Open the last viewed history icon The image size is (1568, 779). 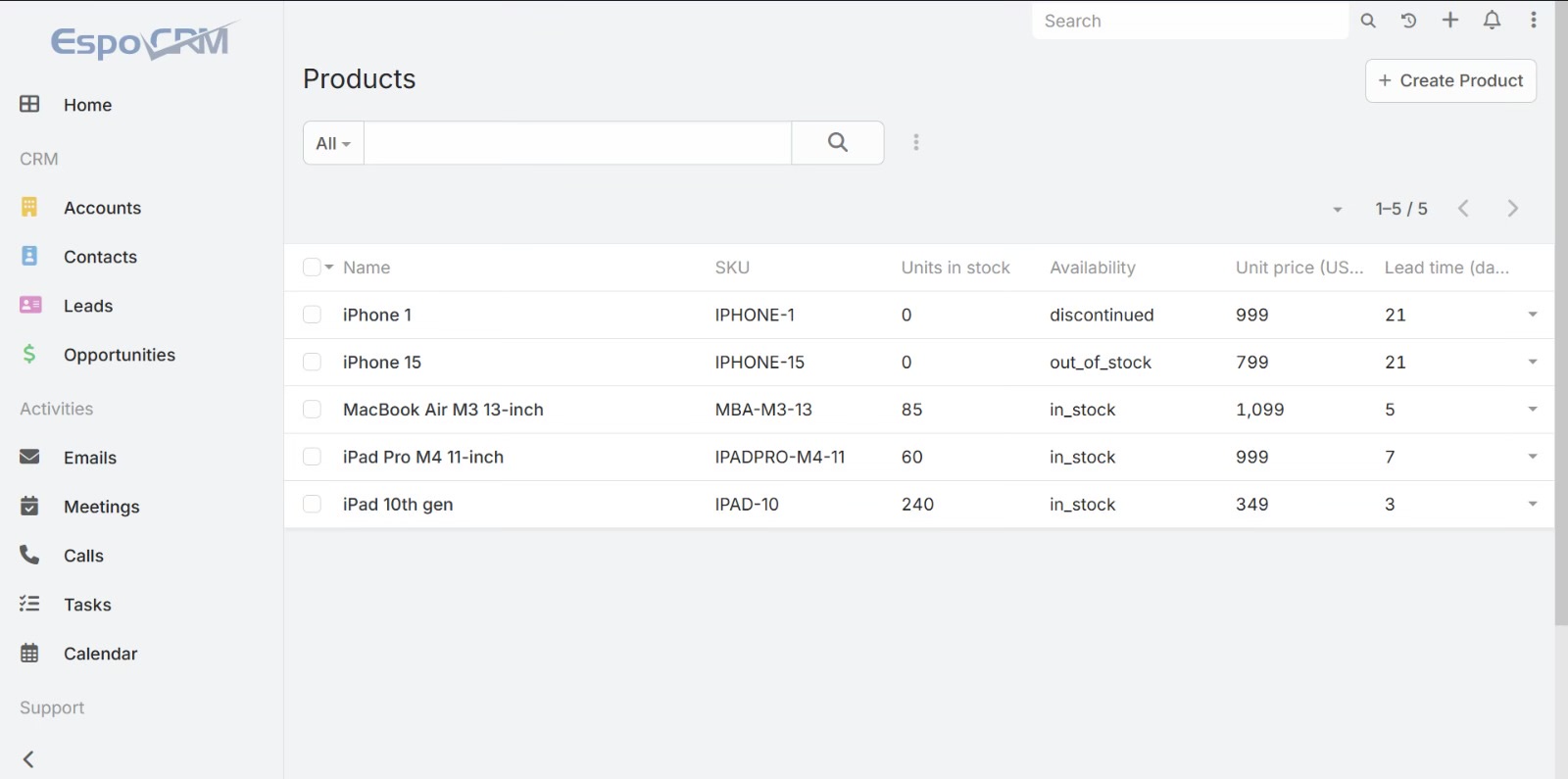[1408, 21]
